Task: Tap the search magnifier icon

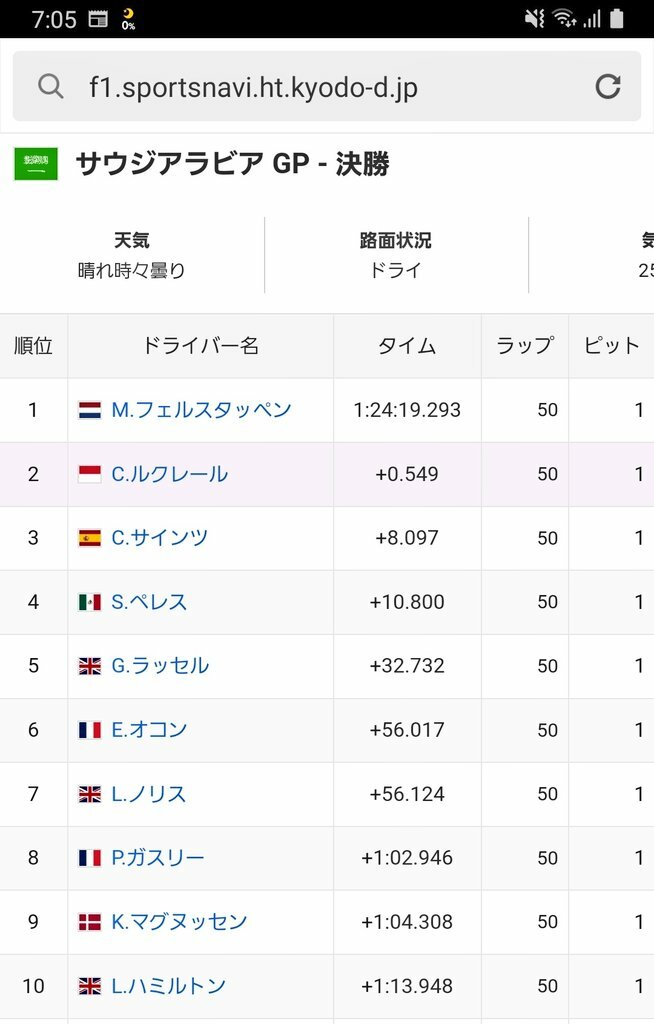Action: click(x=51, y=87)
